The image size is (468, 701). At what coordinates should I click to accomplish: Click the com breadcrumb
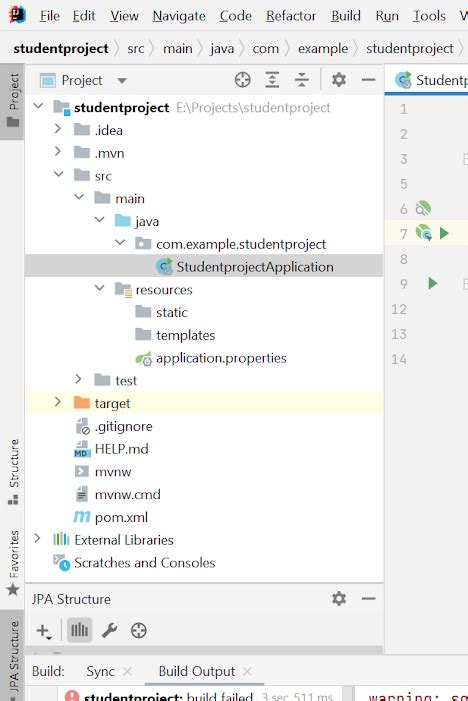[x=266, y=48]
